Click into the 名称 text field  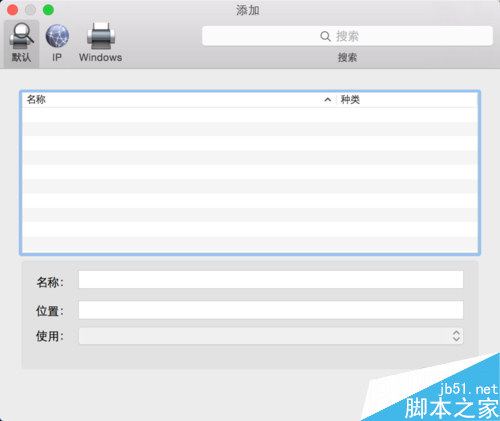tap(271, 279)
